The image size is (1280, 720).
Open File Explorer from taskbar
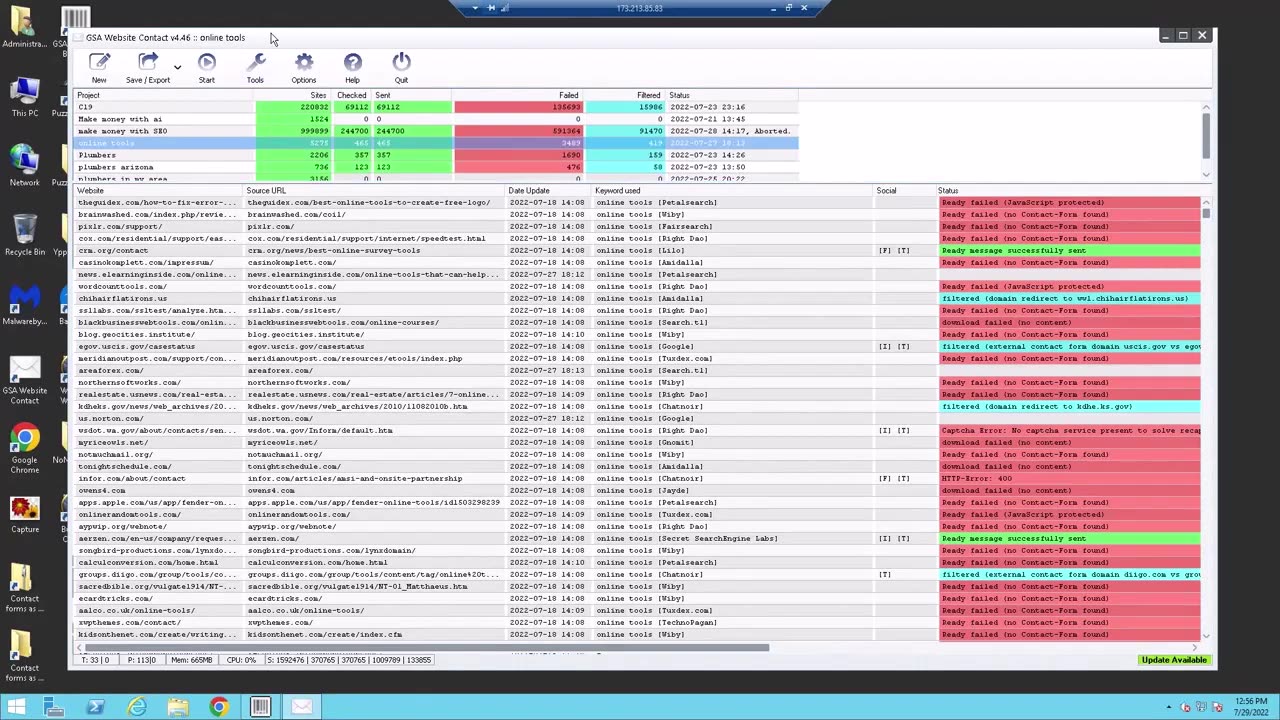coord(177,707)
